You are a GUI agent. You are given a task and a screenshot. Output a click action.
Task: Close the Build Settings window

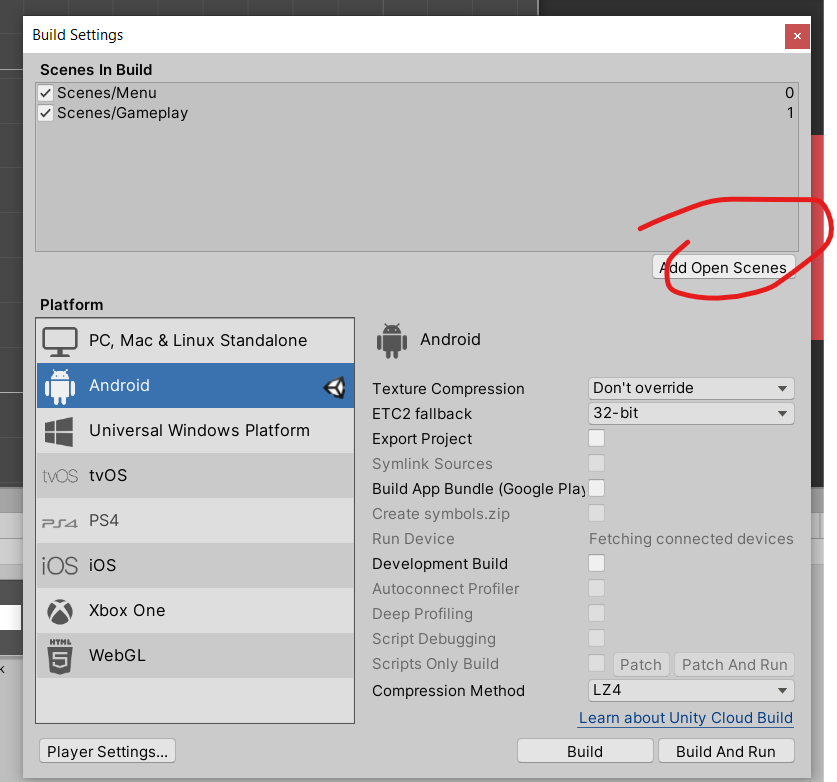pyautogui.click(x=797, y=36)
